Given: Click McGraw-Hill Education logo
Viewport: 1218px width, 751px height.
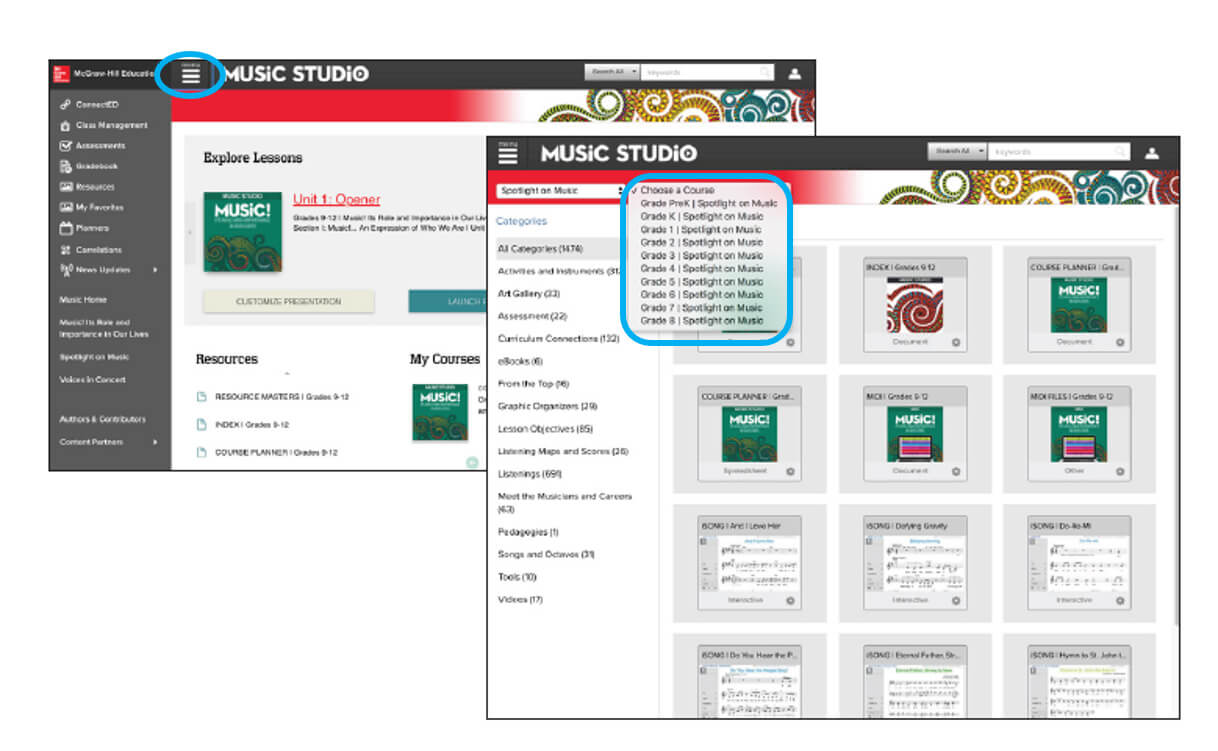Looking at the screenshot, I should click(59, 74).
